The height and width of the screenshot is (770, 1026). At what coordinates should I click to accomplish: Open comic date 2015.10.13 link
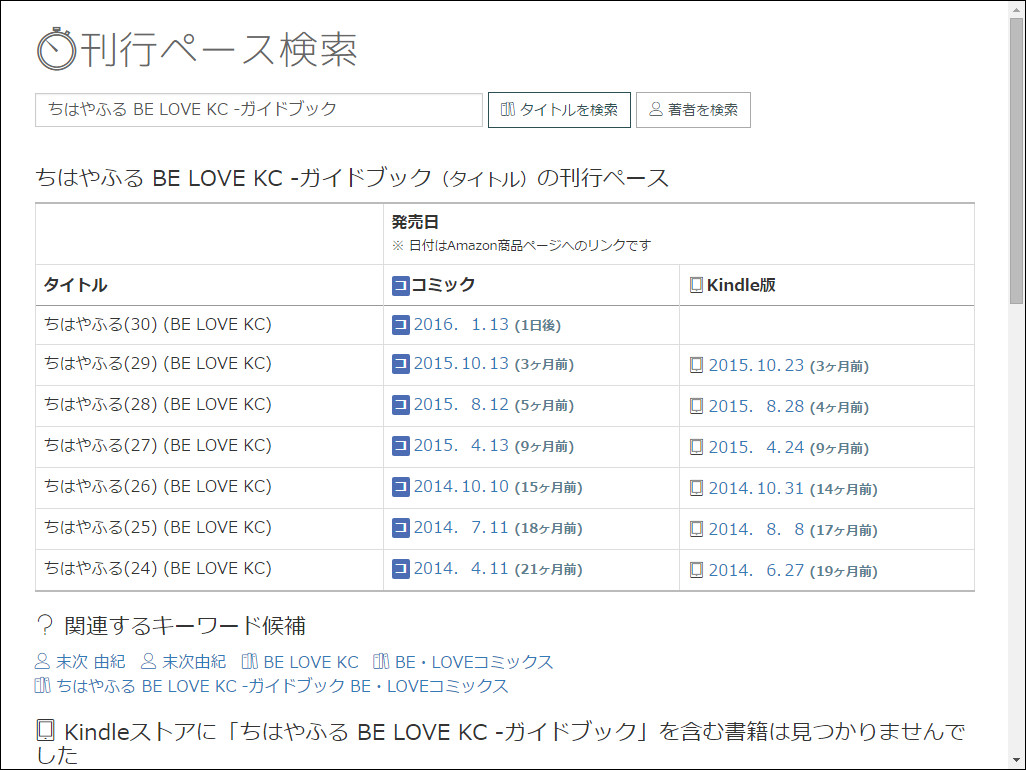click(461, 364)
